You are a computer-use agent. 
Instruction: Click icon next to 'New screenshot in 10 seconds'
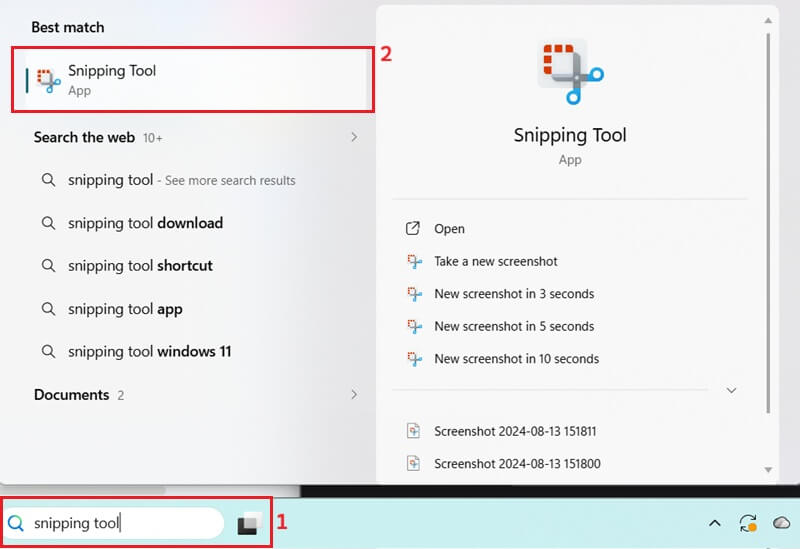click(x=414, y=359)
